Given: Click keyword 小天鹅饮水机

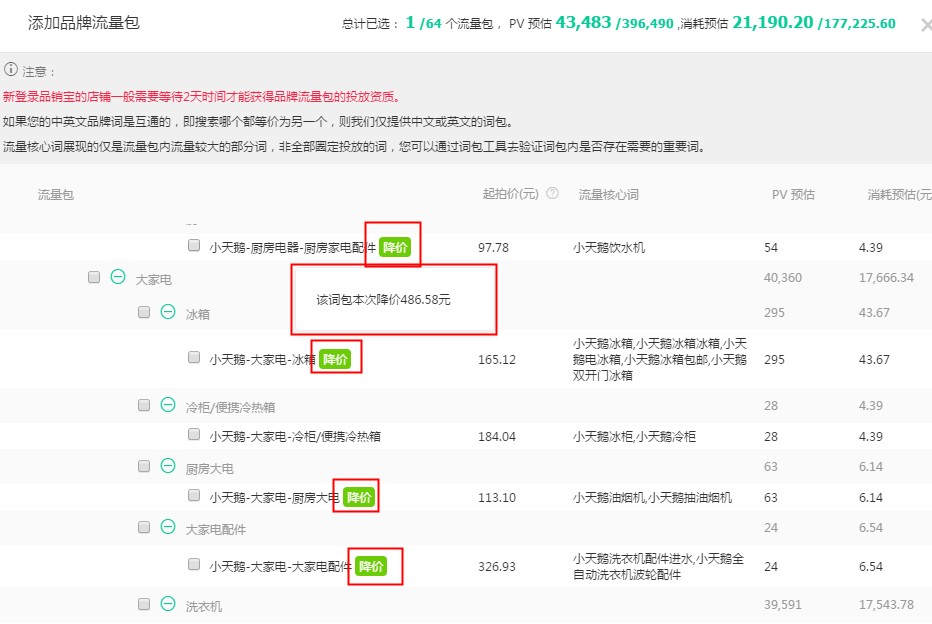Looking at the screenshot, I should [609, 248].
